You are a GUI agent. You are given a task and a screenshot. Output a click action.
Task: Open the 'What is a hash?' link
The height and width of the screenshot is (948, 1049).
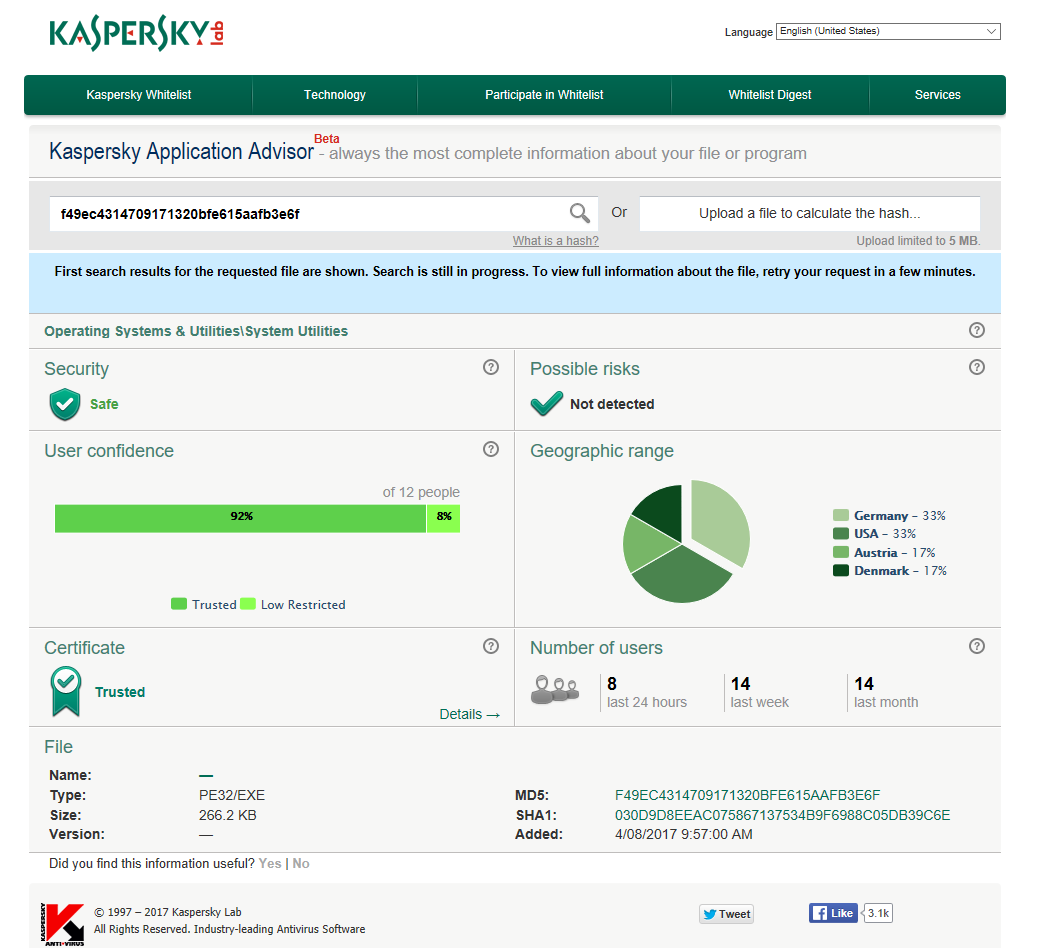[x=555, y=240]
